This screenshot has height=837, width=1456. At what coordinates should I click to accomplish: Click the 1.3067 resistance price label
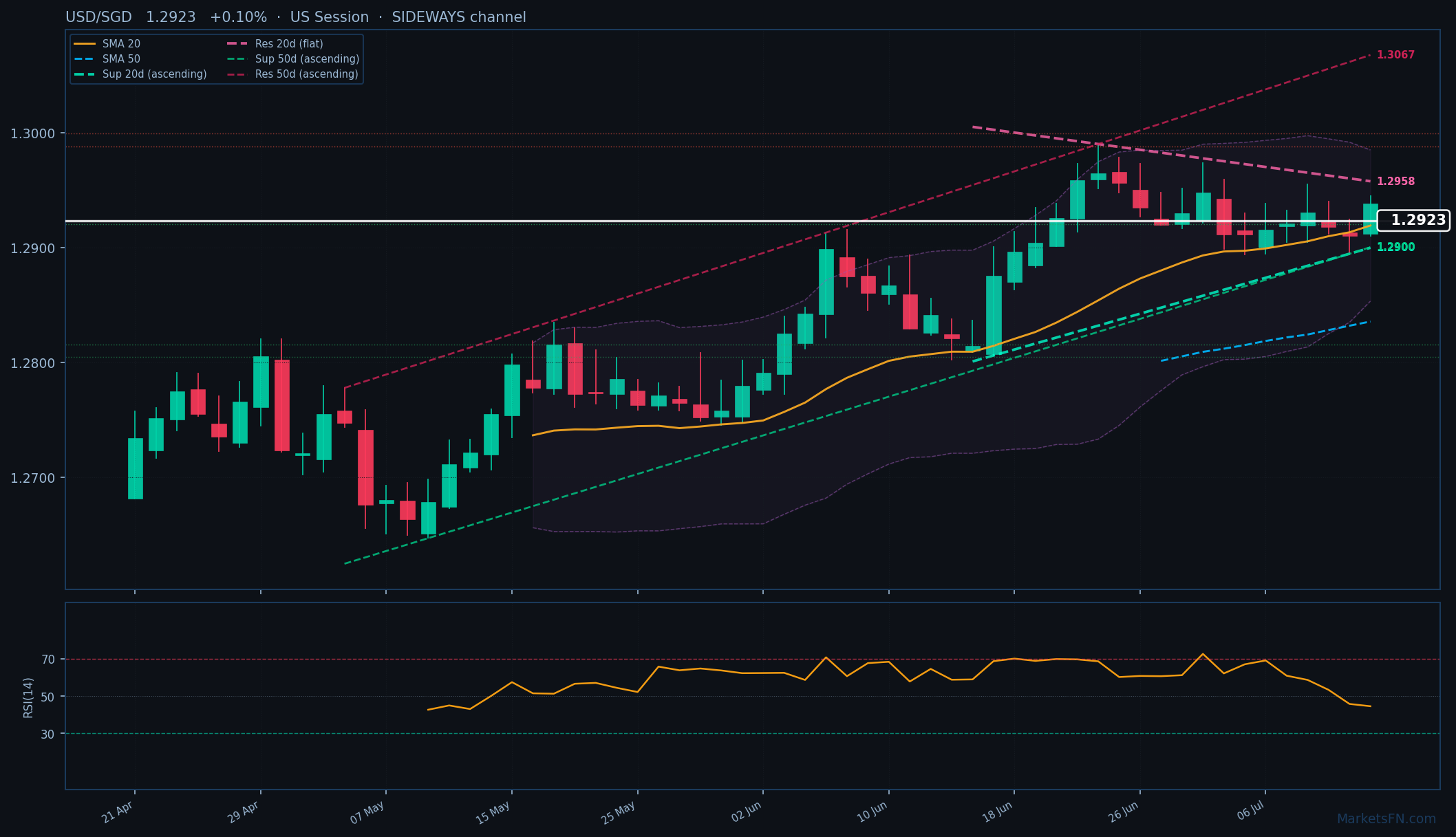[1395, 55]
